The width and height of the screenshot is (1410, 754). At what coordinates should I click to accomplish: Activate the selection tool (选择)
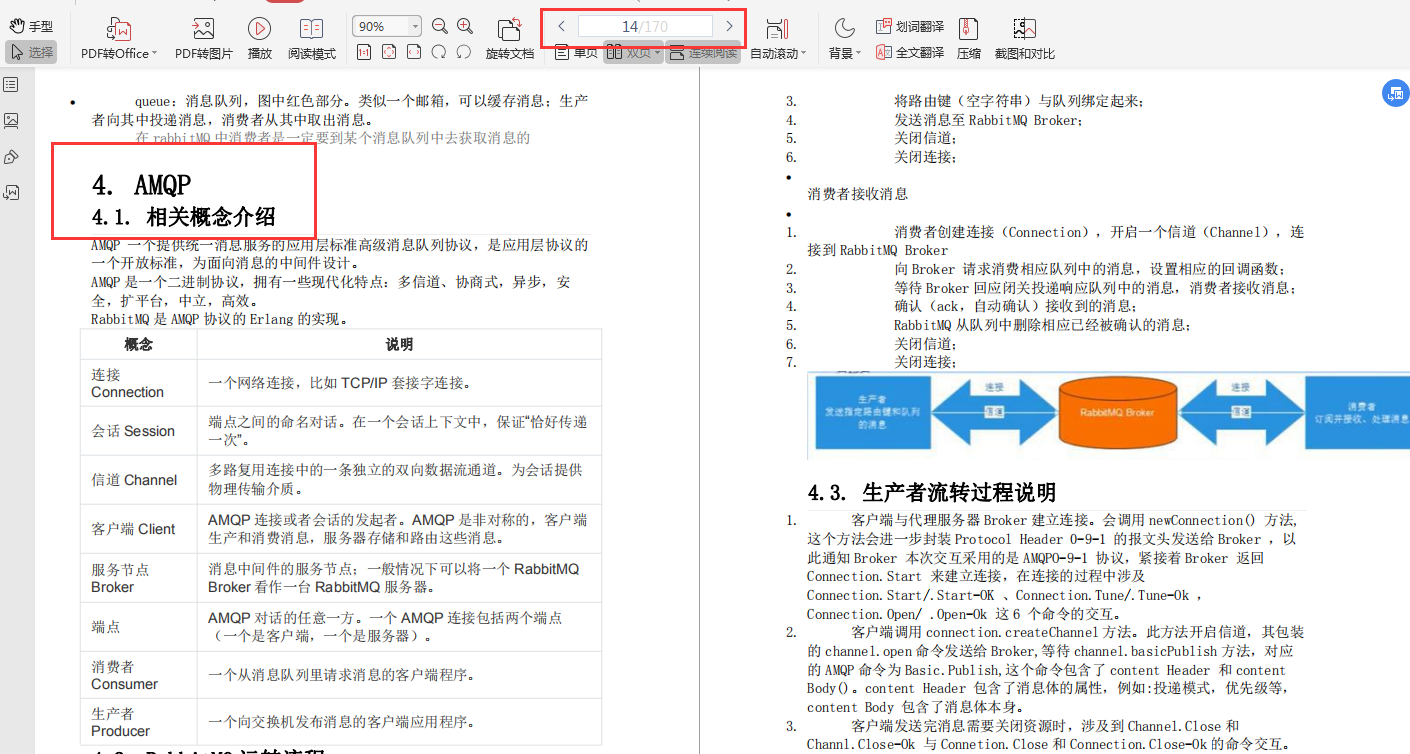[31, 52]
